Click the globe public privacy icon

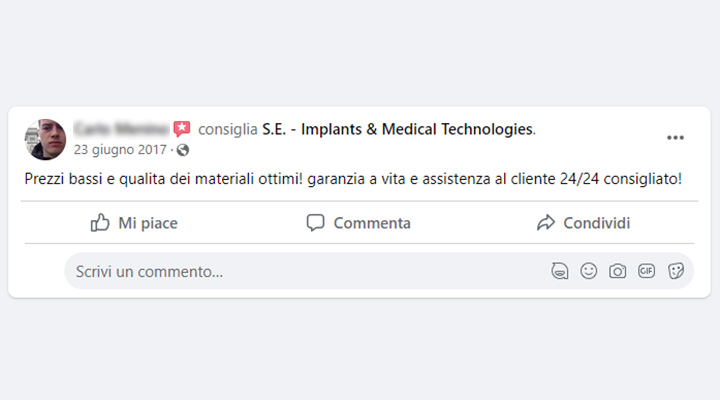pyautogui.click(x=183, y=150)
